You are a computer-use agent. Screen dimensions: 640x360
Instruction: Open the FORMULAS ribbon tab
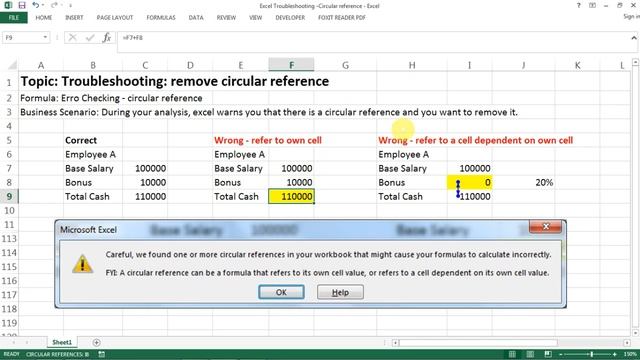pyautogui.click(x=161, y=18)
